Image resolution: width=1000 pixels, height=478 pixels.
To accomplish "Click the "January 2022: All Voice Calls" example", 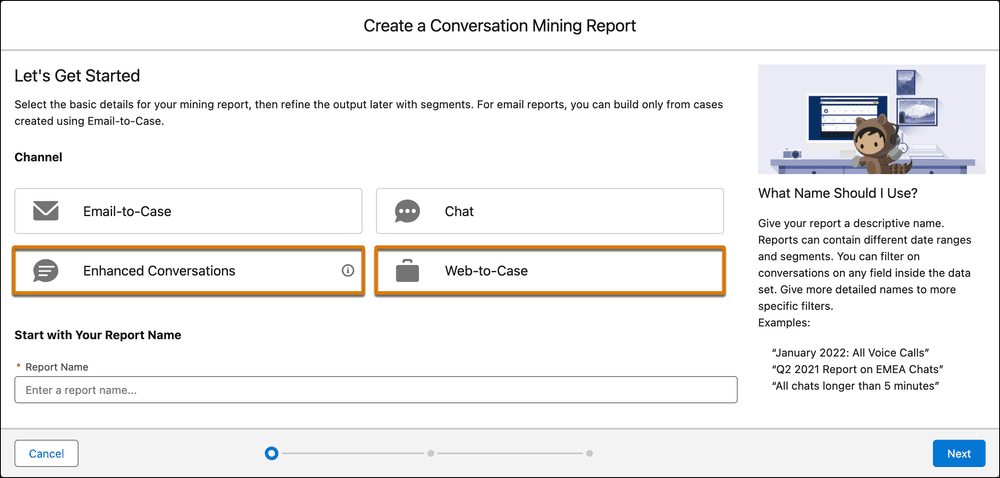I will pos(851,351).
